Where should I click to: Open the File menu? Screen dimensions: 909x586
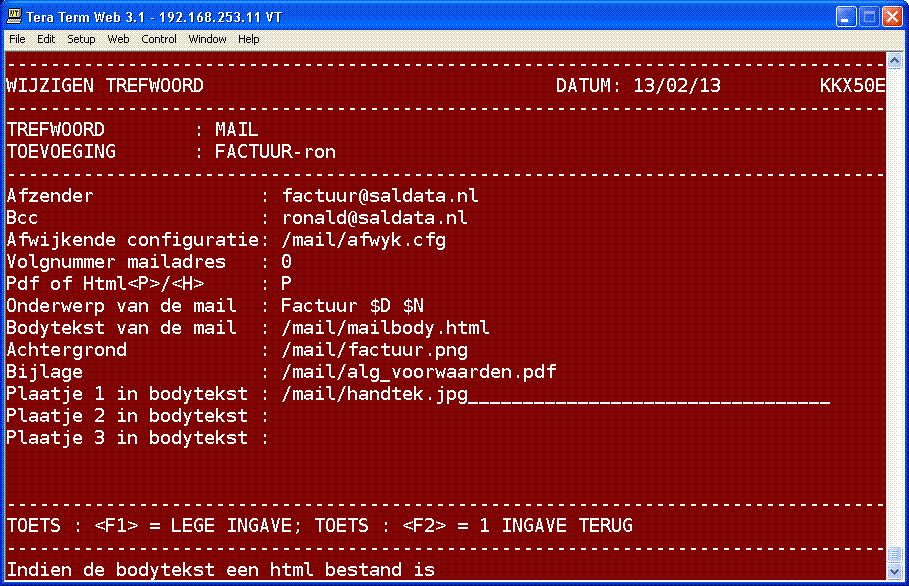[x=17, y=39]
